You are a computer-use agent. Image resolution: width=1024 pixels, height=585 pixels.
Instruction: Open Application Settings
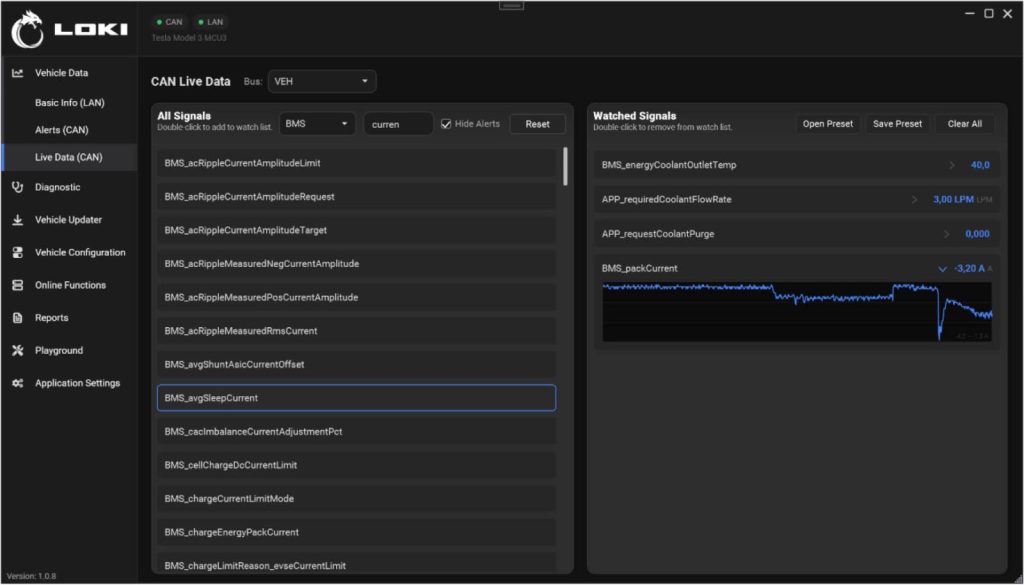click(x=69, y=383)
